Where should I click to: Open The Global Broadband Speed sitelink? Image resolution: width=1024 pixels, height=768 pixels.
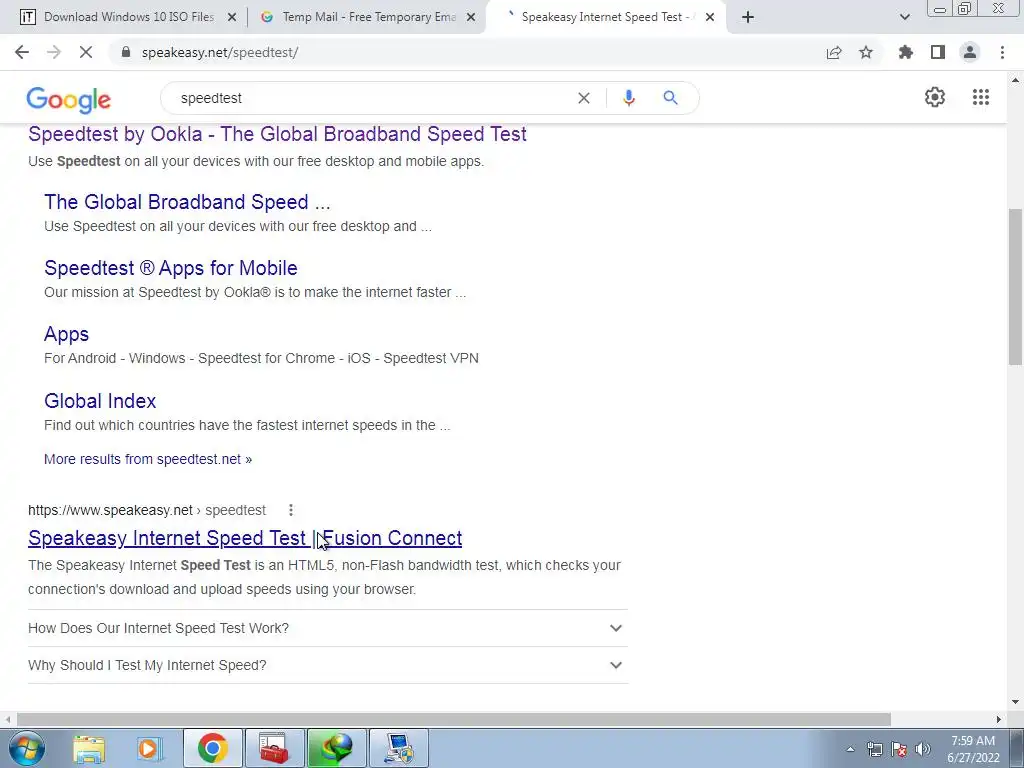(187, 202)
